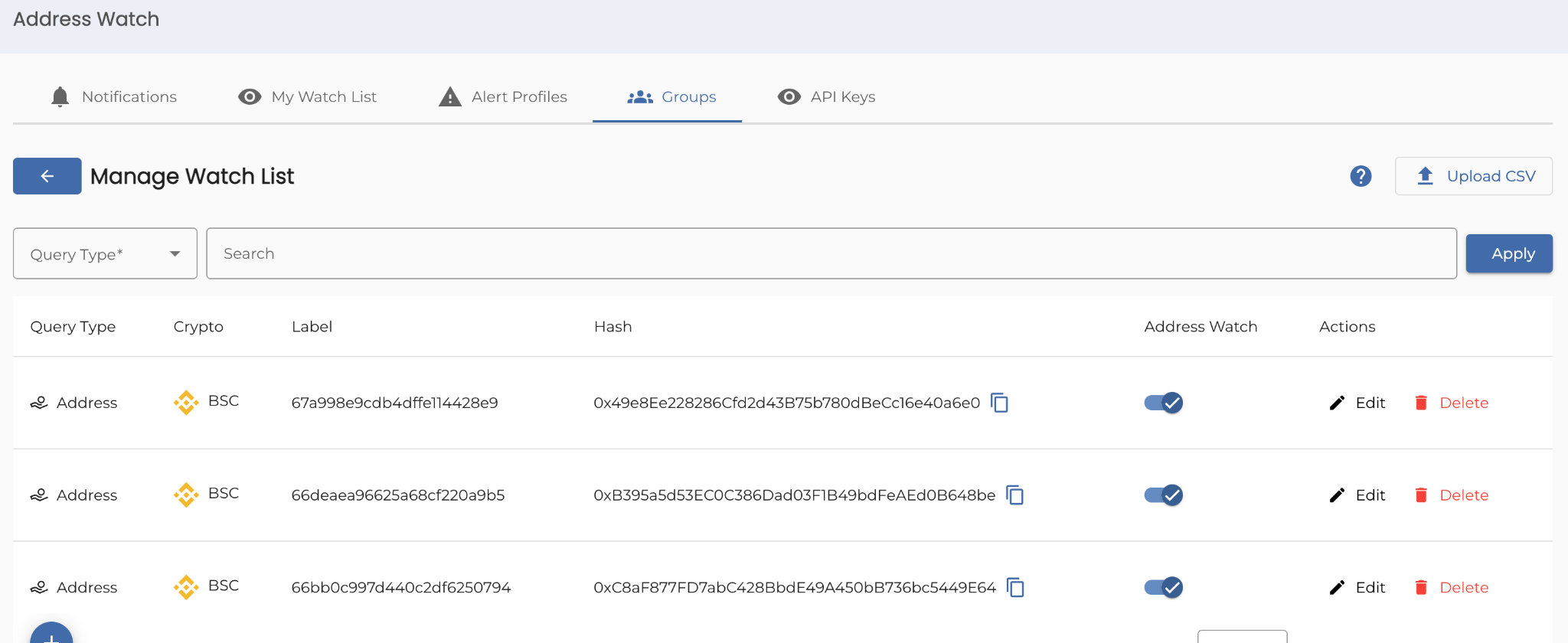The image size is (1568, 643).
Task: Click the blue plus add button
Action: pos(51,632)
